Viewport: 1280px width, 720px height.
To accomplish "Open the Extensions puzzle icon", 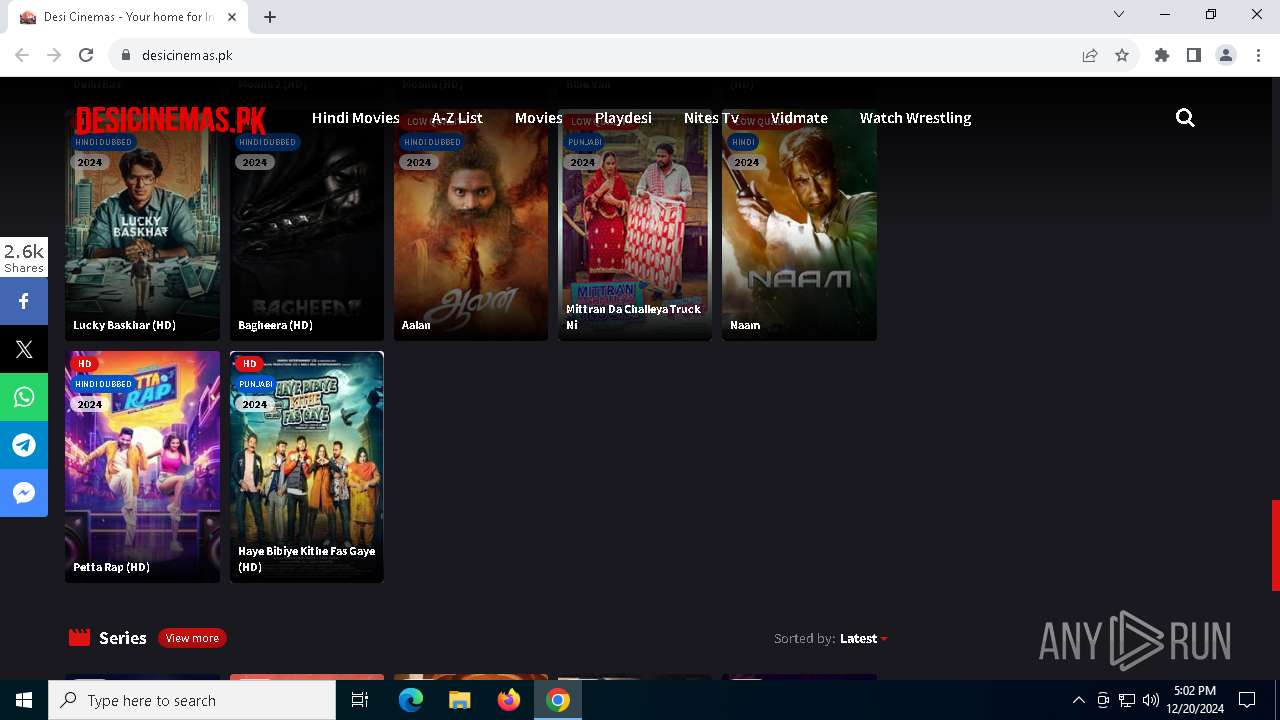I will point(1162,55).
